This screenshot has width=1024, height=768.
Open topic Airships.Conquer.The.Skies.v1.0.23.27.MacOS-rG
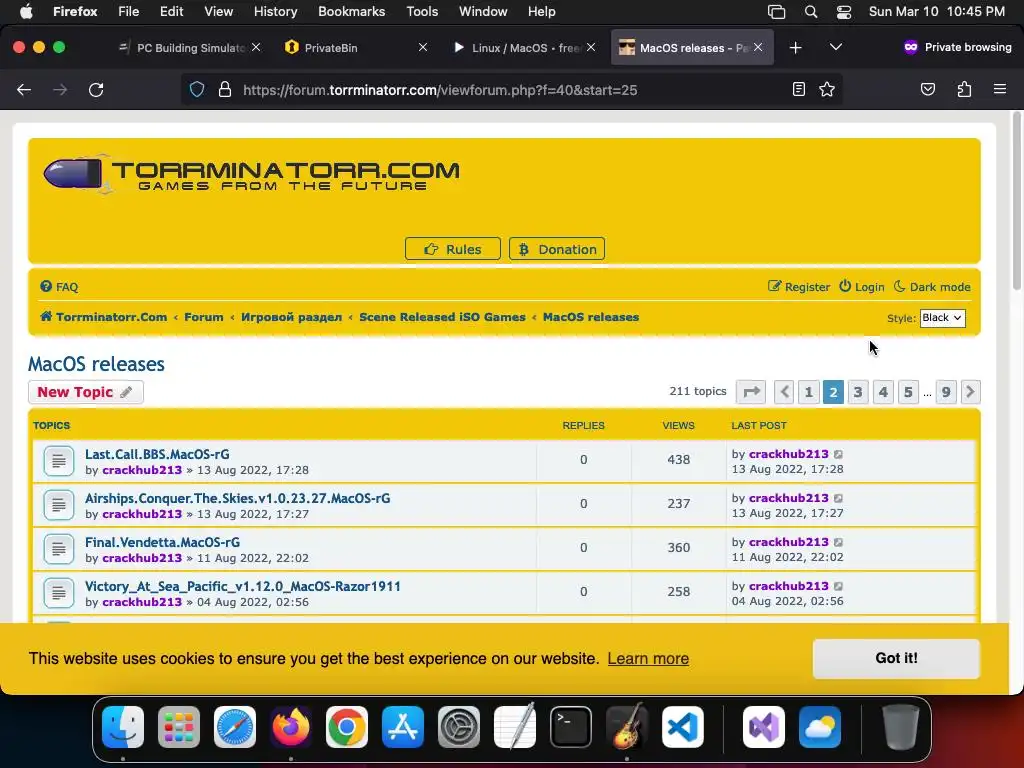[238, 498]
